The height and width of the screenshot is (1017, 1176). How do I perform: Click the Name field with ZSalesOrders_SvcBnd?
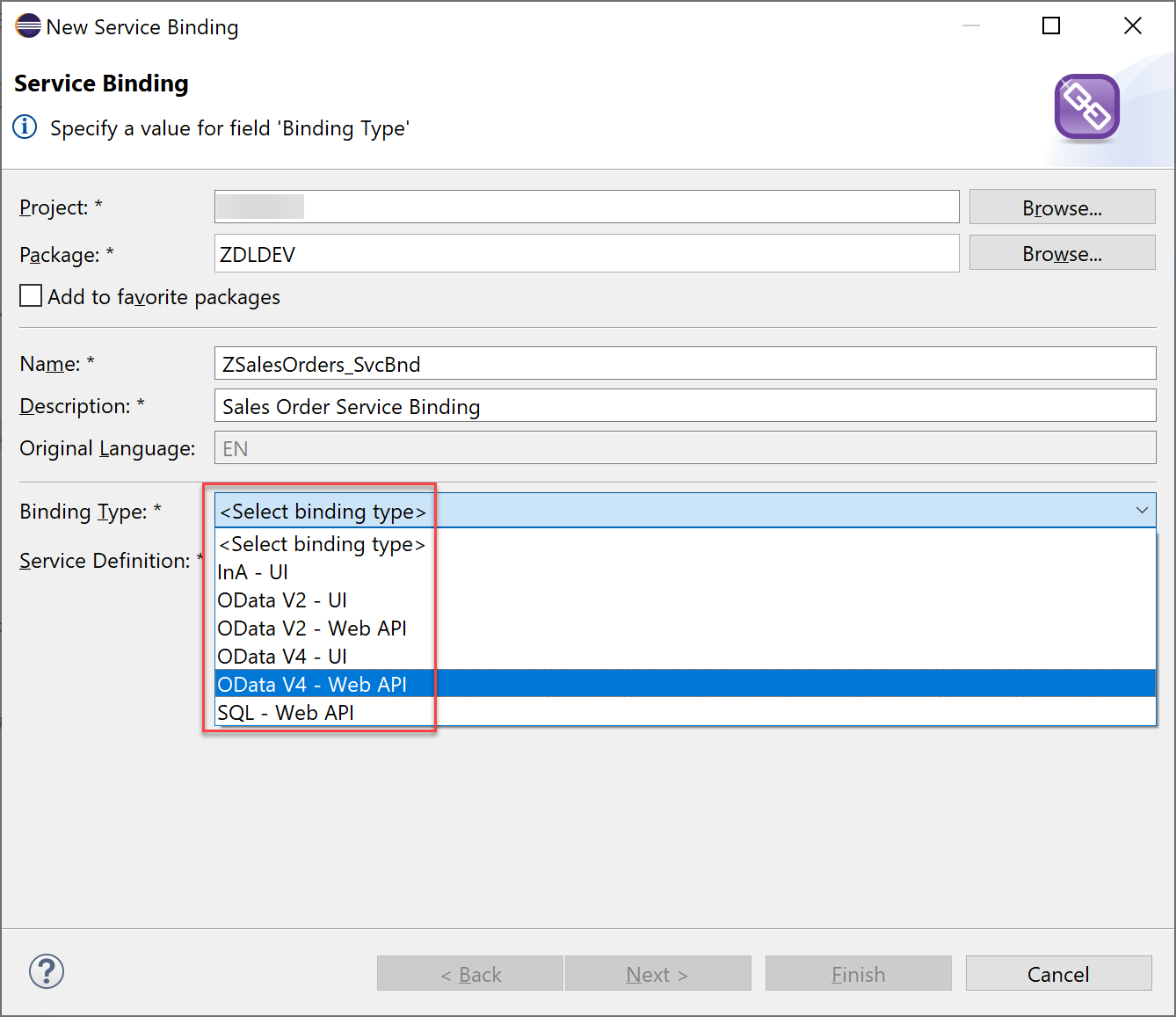click(685, 364)
